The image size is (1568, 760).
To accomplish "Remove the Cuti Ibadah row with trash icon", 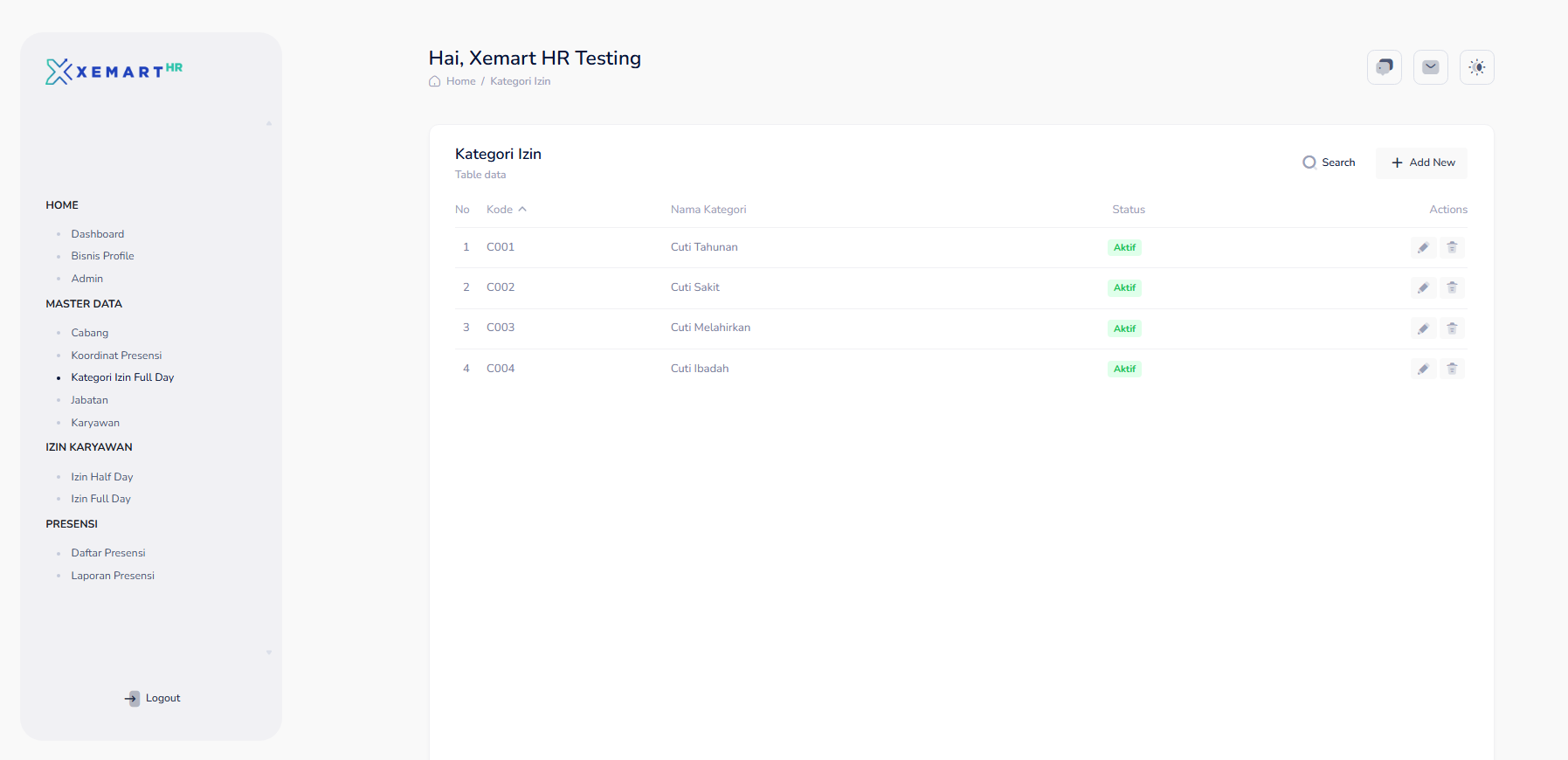I will pos(1452,369).
